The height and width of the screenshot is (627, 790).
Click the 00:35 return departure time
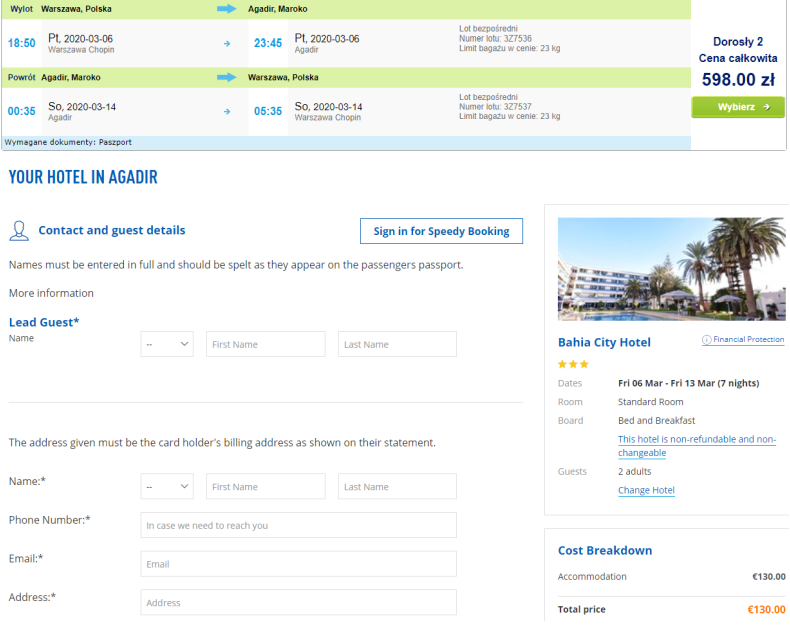(x=22, y=111)
